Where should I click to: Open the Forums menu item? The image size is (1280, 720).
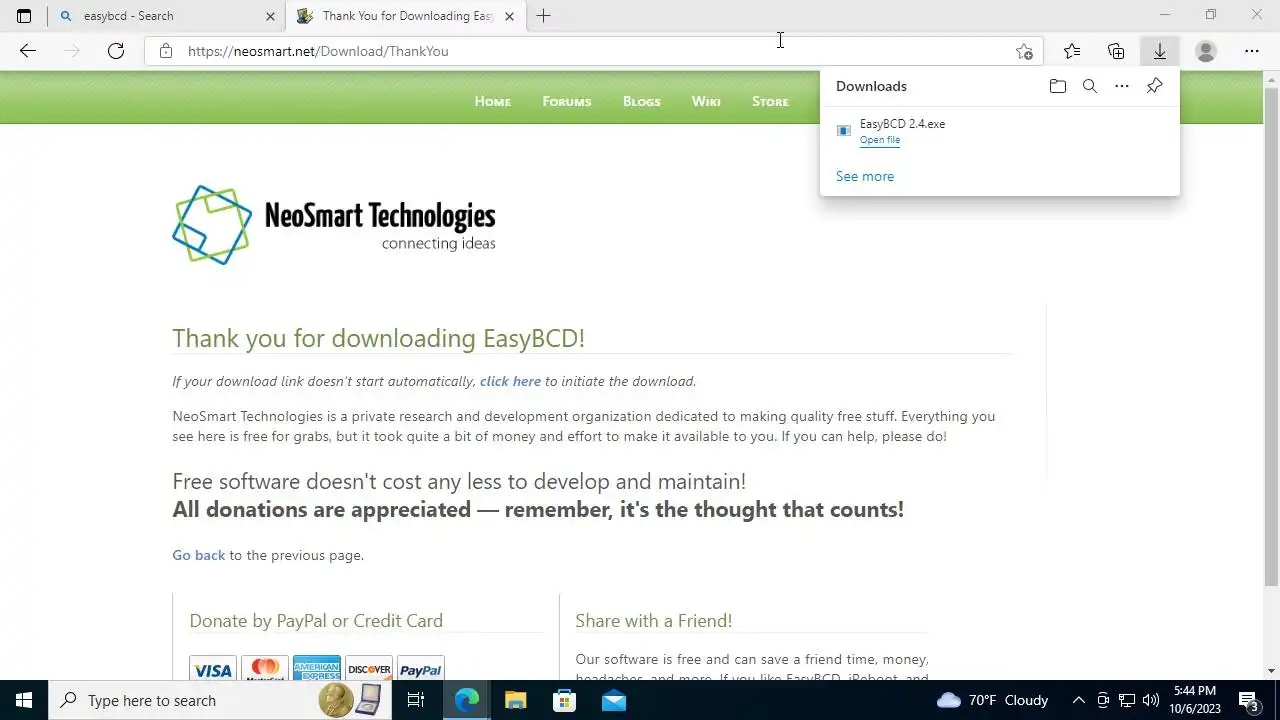pyautogui.click(x=566, y=101)
